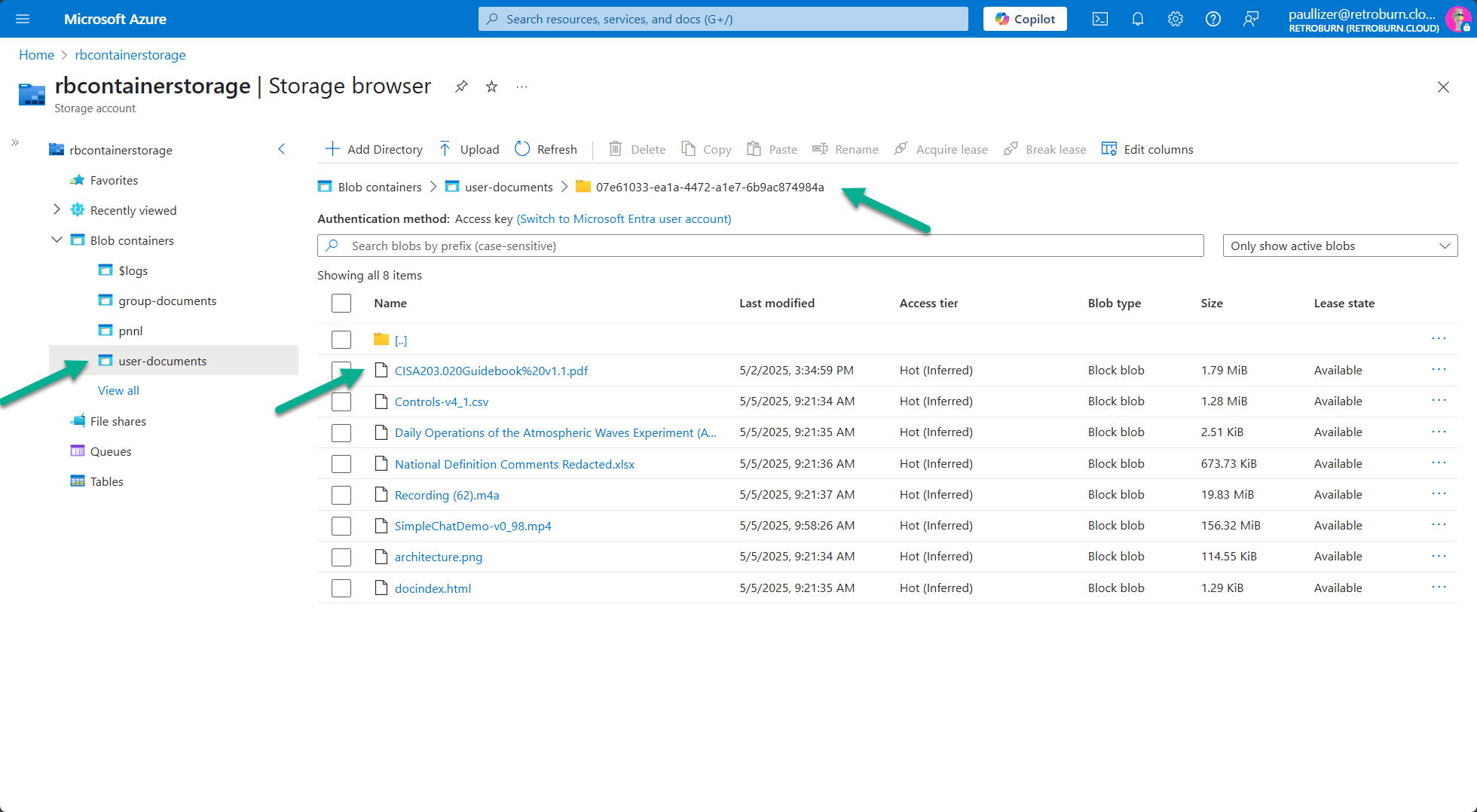Select the Add Directory toolbar icon
This screenshot has width=1477, height=812.
click(x=332, y=148)
